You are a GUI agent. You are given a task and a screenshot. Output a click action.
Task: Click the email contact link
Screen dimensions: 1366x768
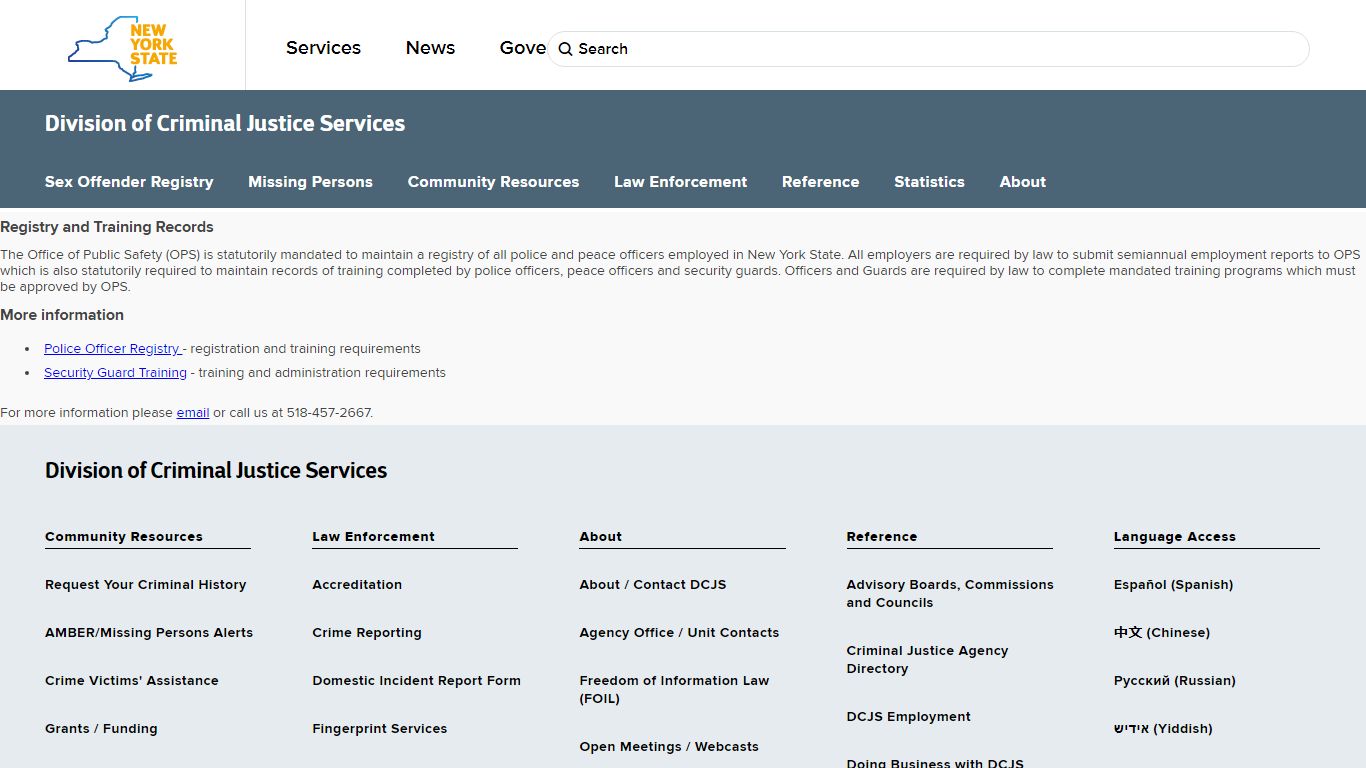click(193, 413)
